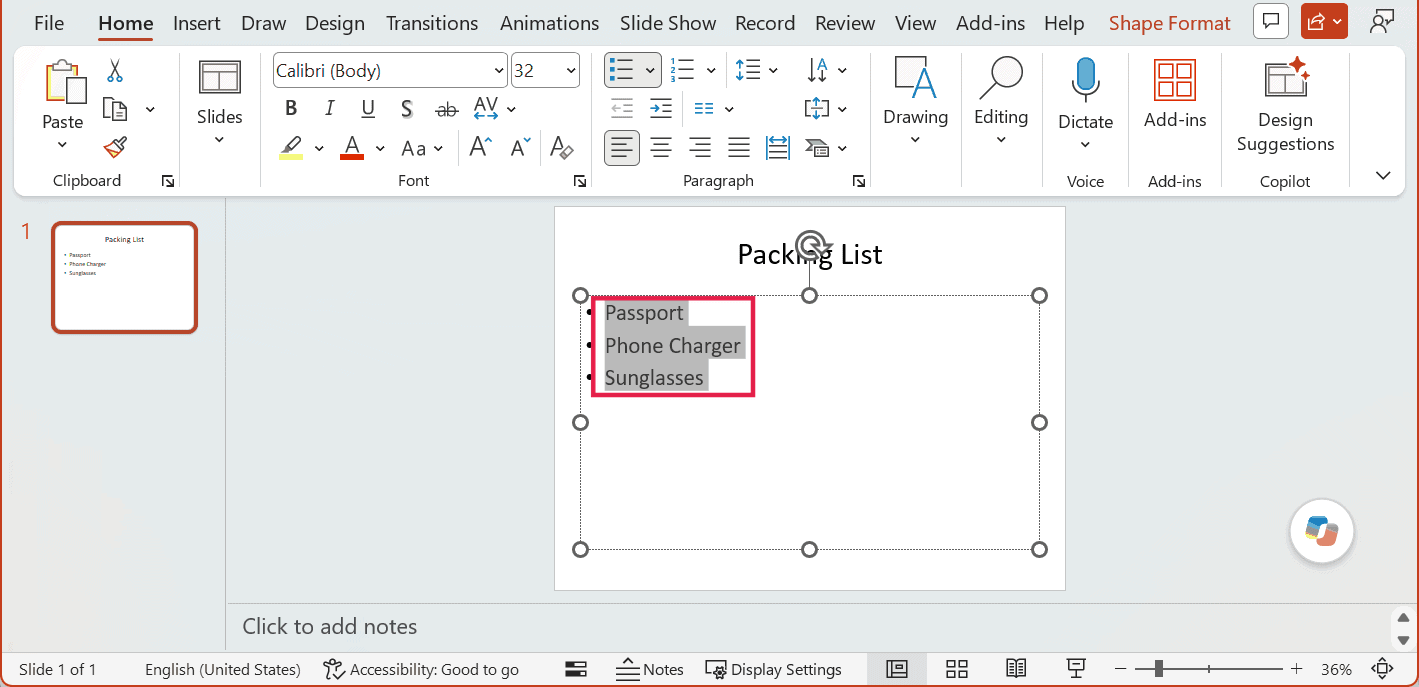Toggle Align Right

700,148
